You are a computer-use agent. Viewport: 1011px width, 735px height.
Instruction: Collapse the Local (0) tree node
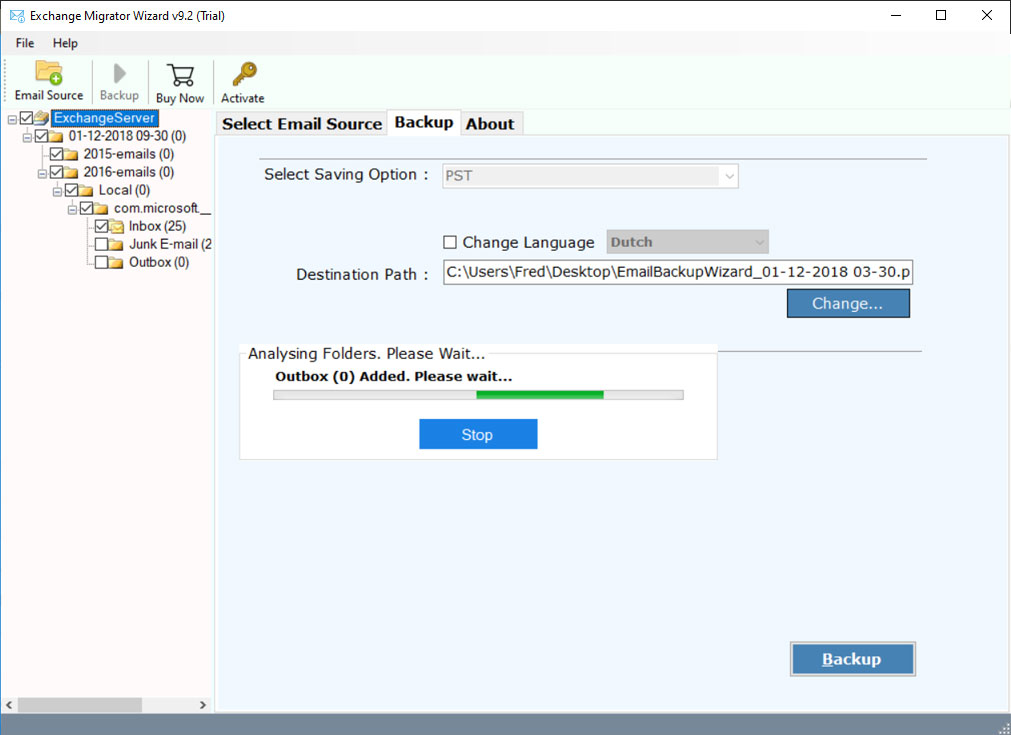coord(57,191)
